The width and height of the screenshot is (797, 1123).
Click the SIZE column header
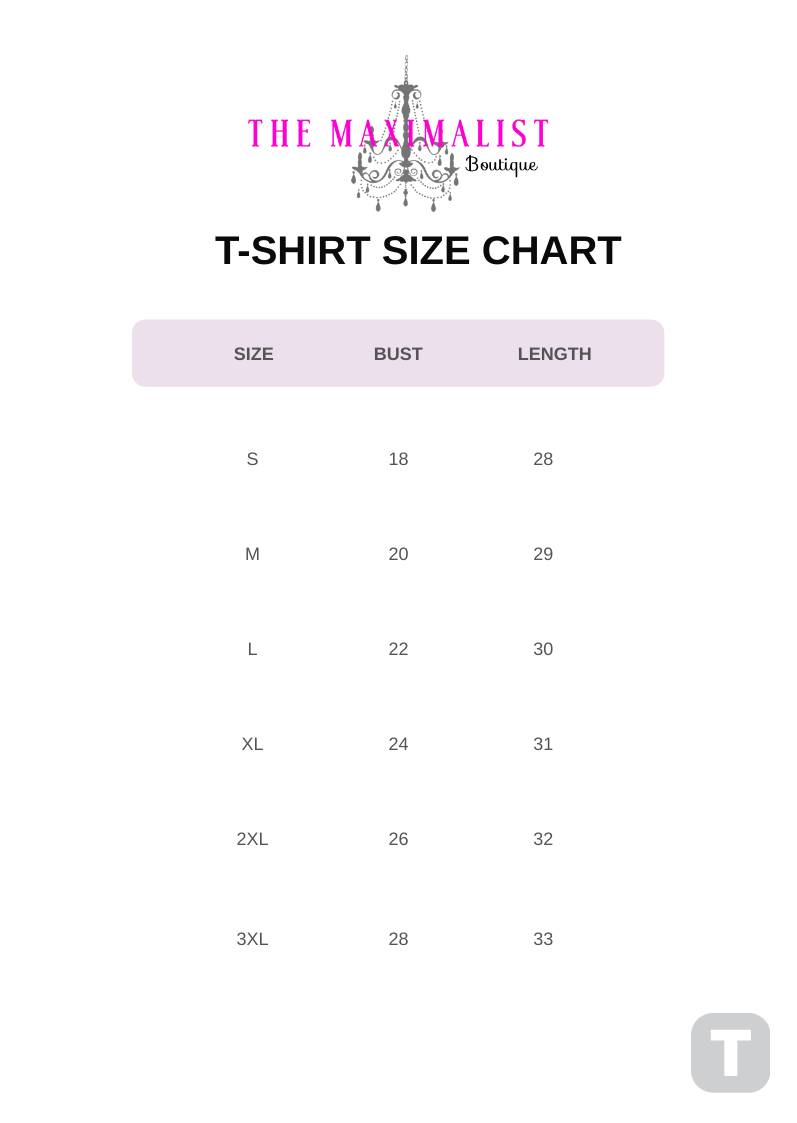coord(253,354)
